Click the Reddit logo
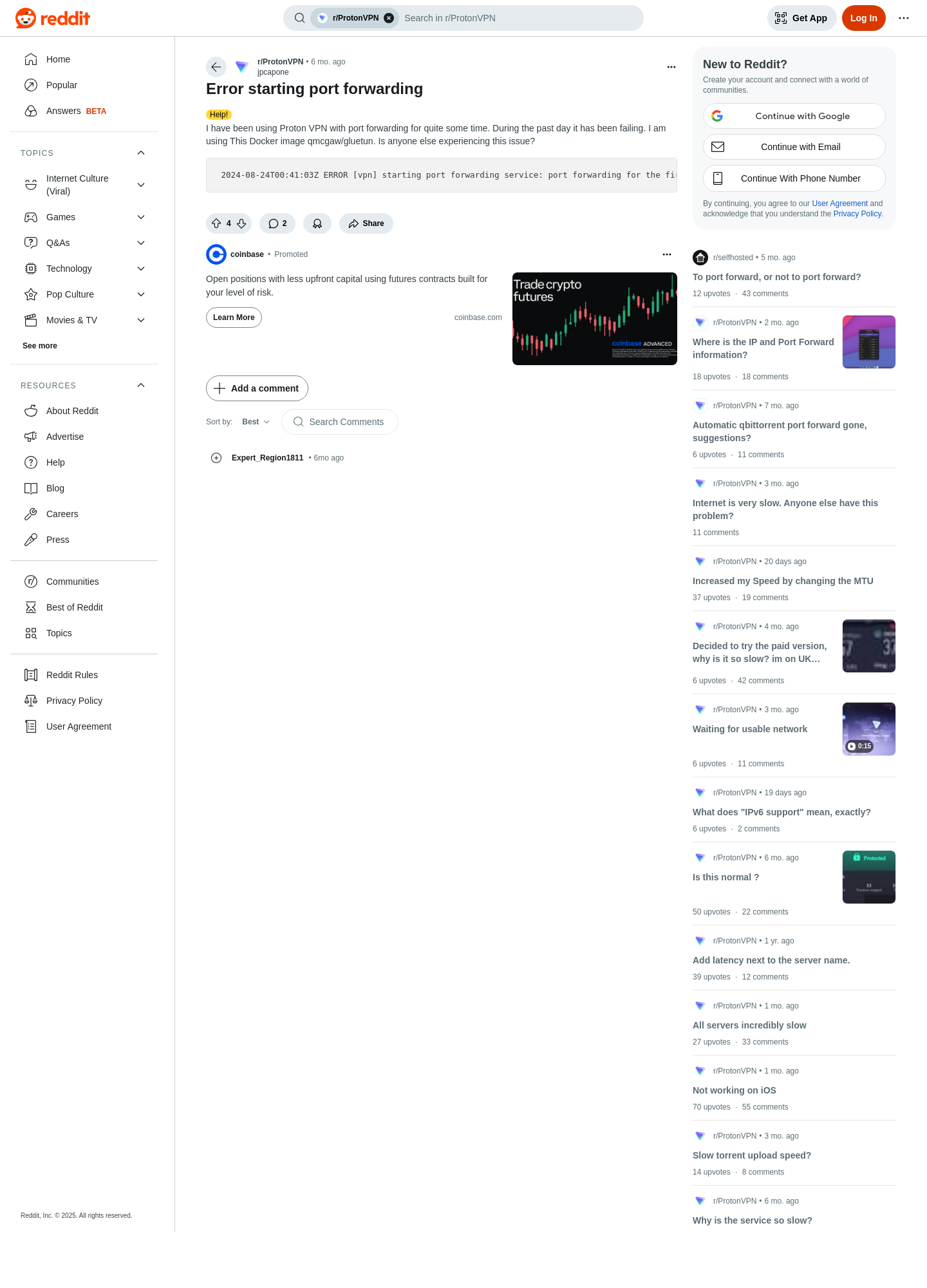The height and width of the screenshot is (1288, 927). (53, 18)
